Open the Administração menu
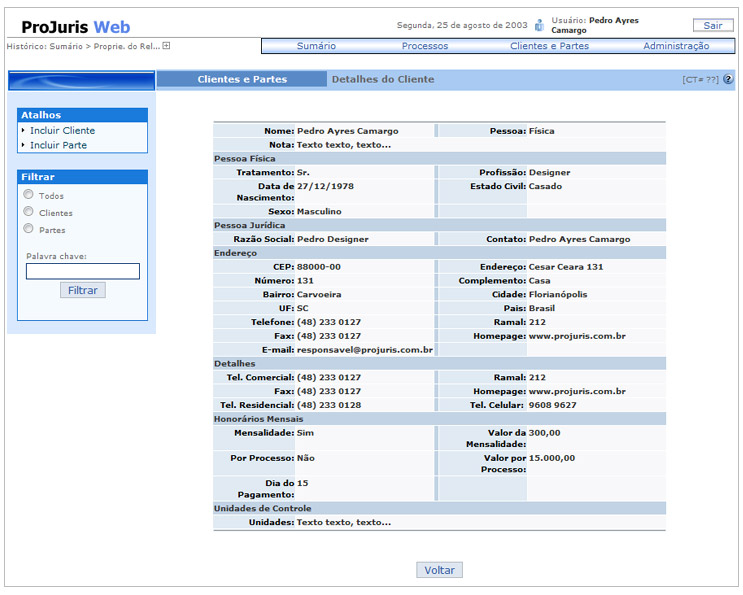This screenshot has width=743, height=595. click(x=675, y=46)
